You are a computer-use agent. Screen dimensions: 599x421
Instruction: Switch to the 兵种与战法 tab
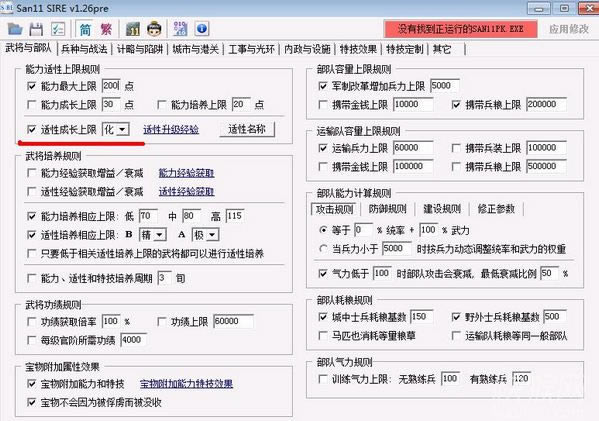(x=84, y=49)
